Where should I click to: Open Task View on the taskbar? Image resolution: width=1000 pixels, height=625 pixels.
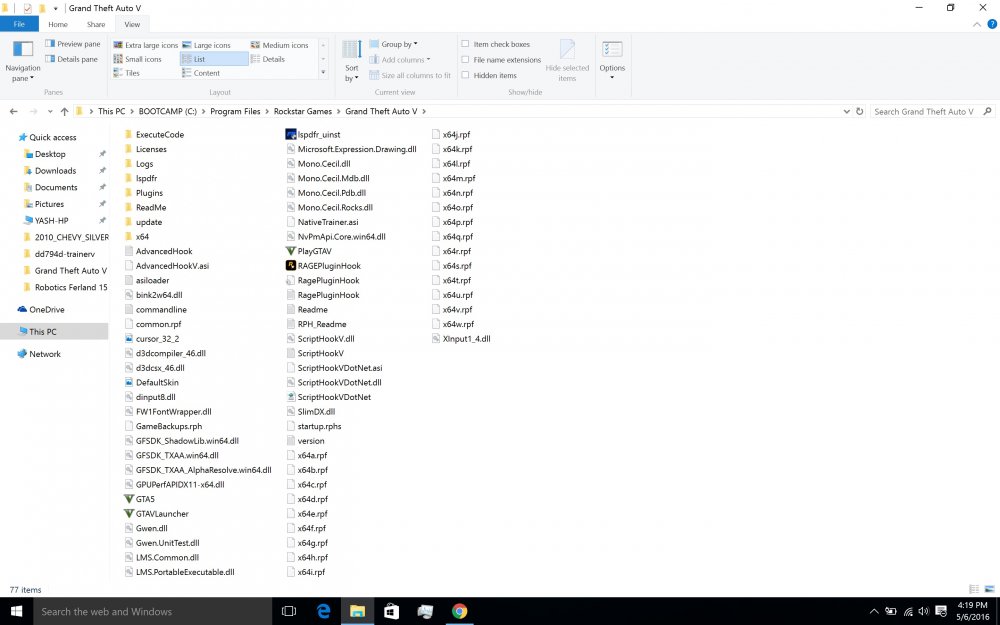pos(289,612)
